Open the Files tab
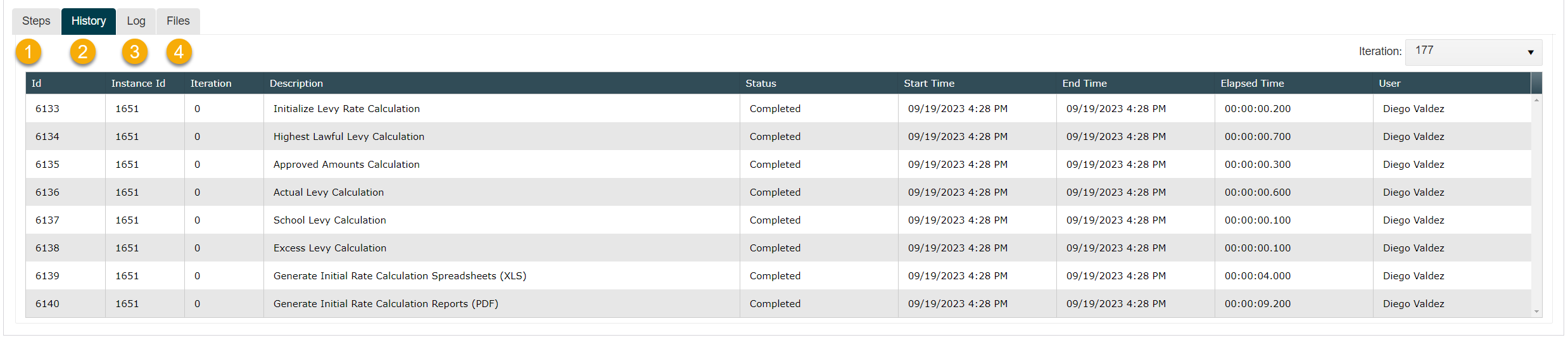This screenshot has width=1568, height=347. coord(178,21)
